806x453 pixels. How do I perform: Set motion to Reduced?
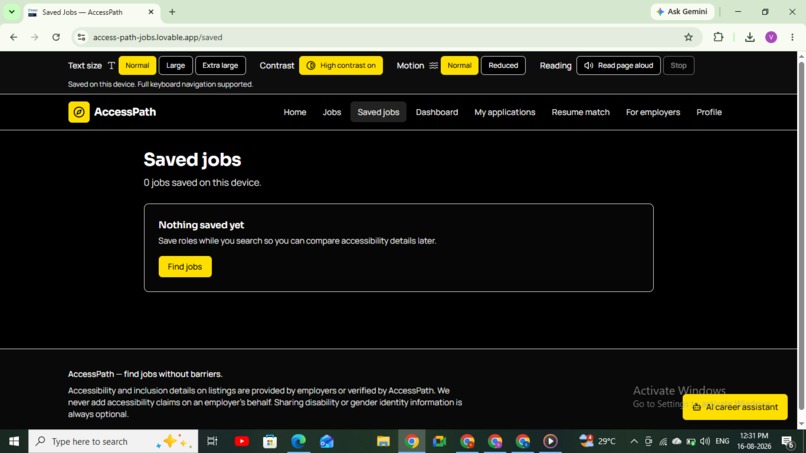(x=503, y=65)
